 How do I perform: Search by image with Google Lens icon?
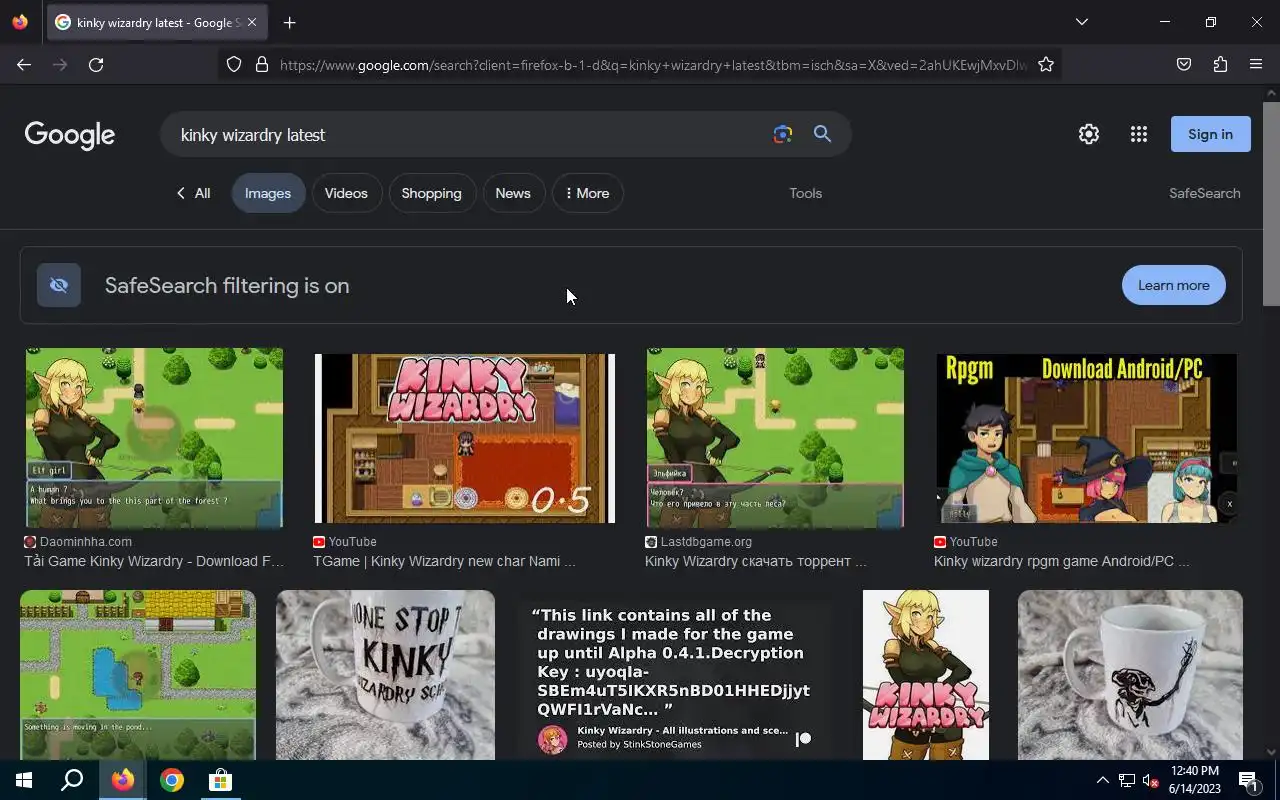782,134
